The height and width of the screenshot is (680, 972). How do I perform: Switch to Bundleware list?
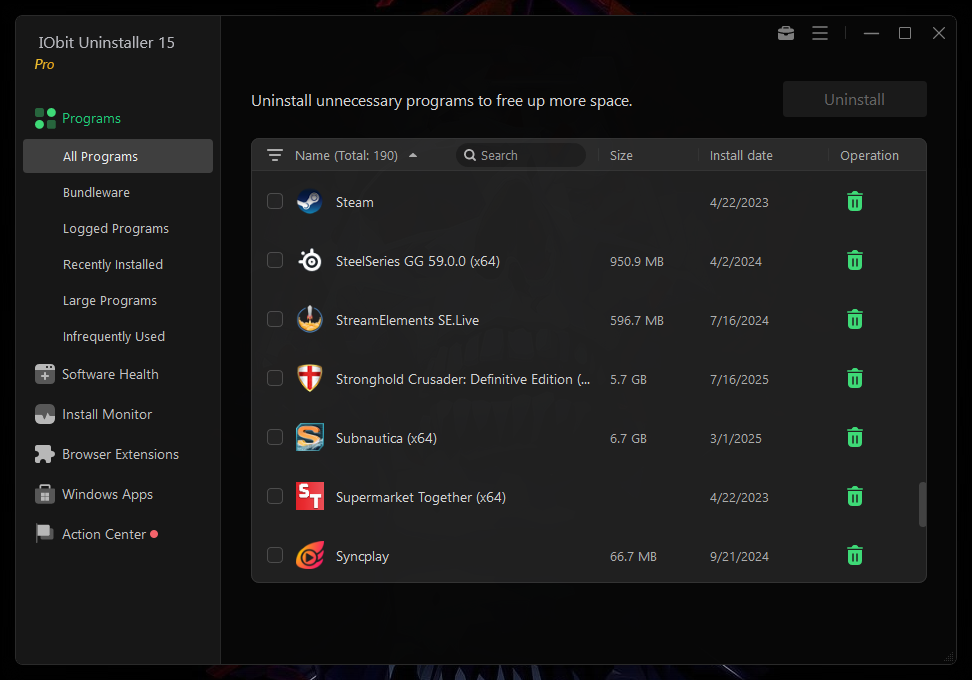96,192
